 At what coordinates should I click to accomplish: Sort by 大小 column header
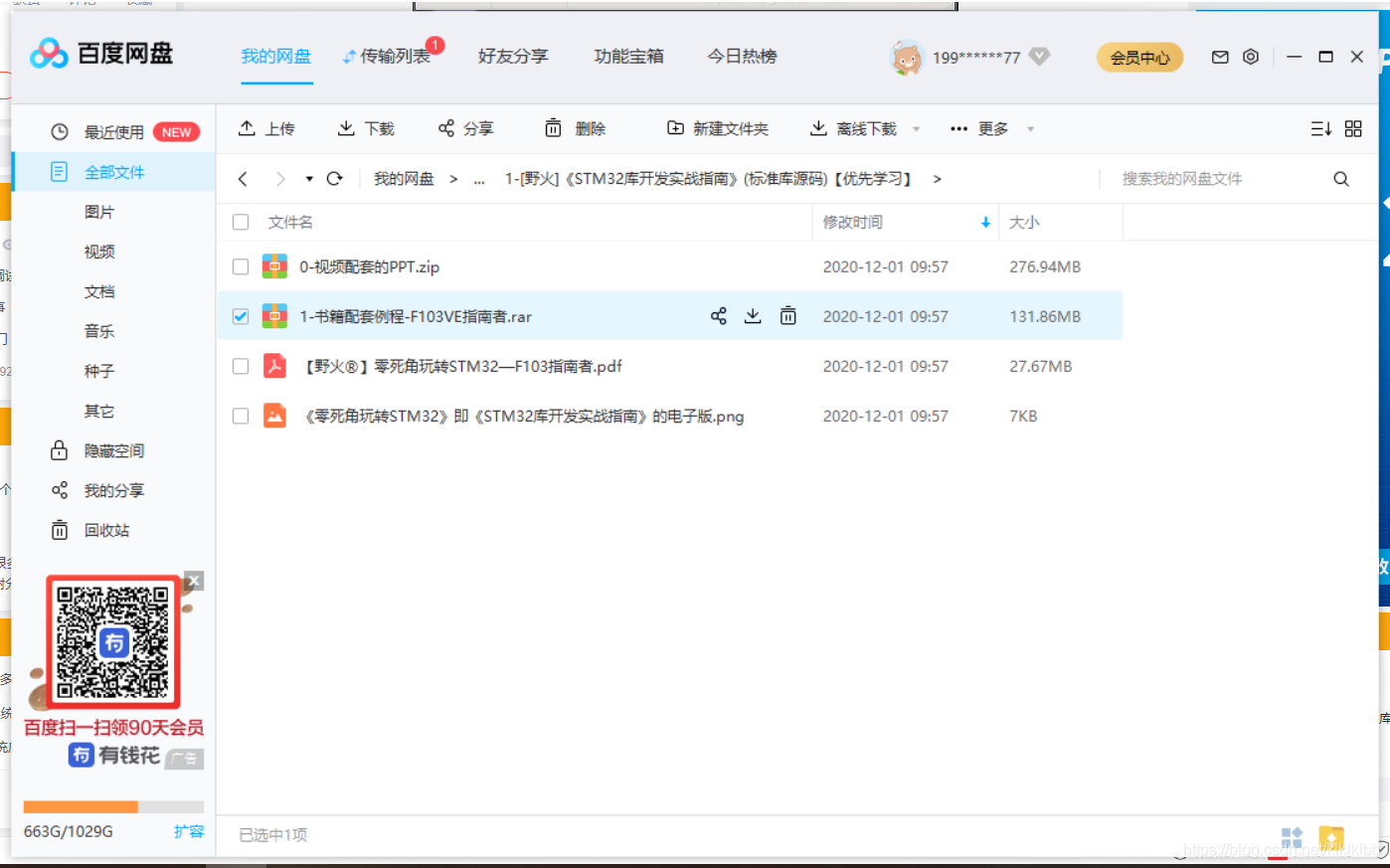click(1024, 222)
